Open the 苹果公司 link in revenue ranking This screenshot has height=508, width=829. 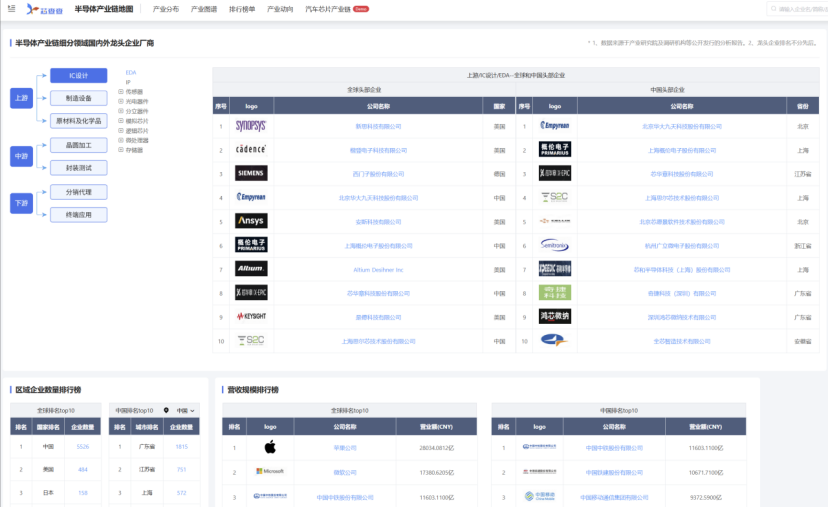[345, 448]
